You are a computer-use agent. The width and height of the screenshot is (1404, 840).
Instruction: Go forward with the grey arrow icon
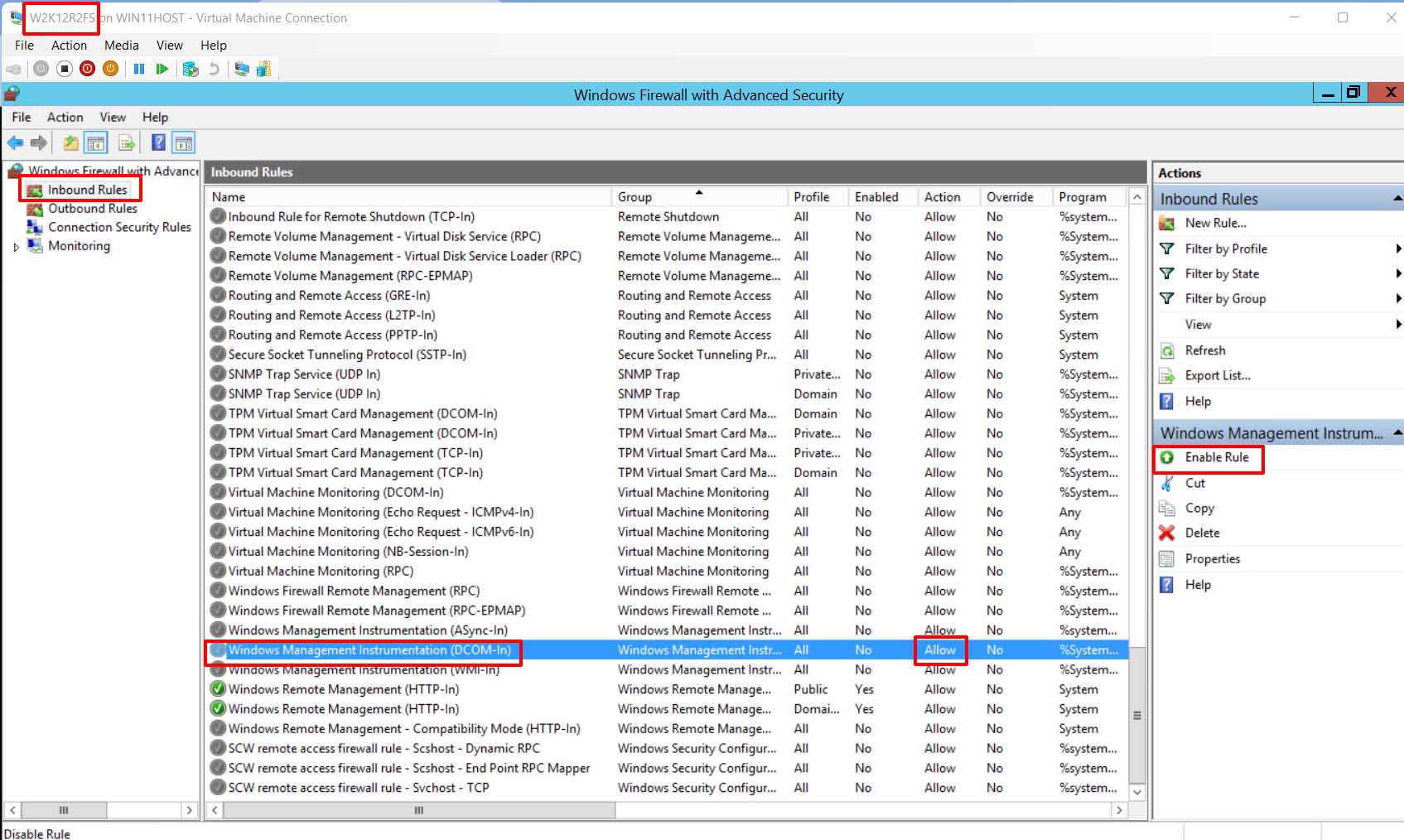39,142
